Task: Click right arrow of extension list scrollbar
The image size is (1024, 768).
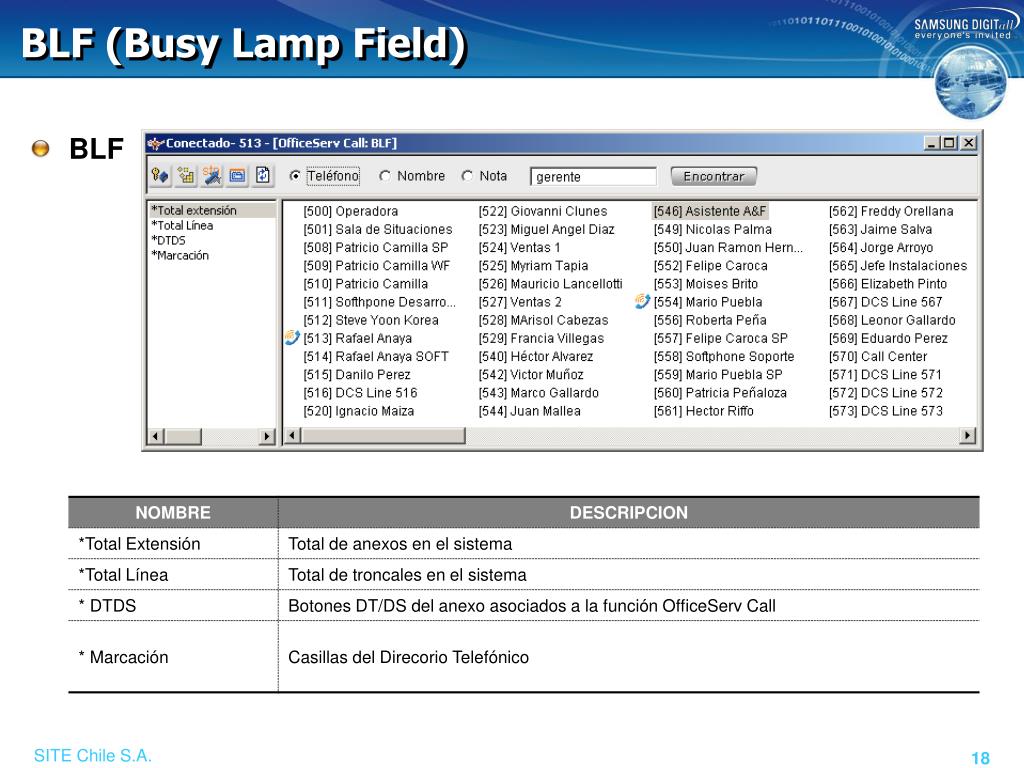Action: pos(968,436)
